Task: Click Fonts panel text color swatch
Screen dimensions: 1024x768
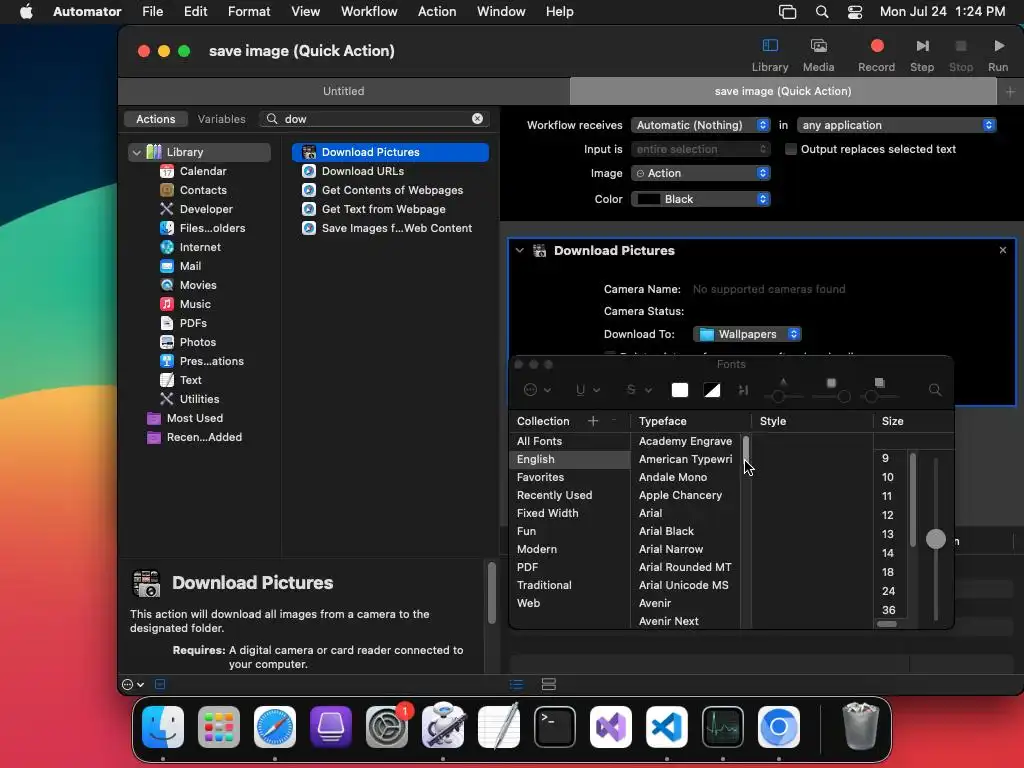Action: tap(680, 390)
